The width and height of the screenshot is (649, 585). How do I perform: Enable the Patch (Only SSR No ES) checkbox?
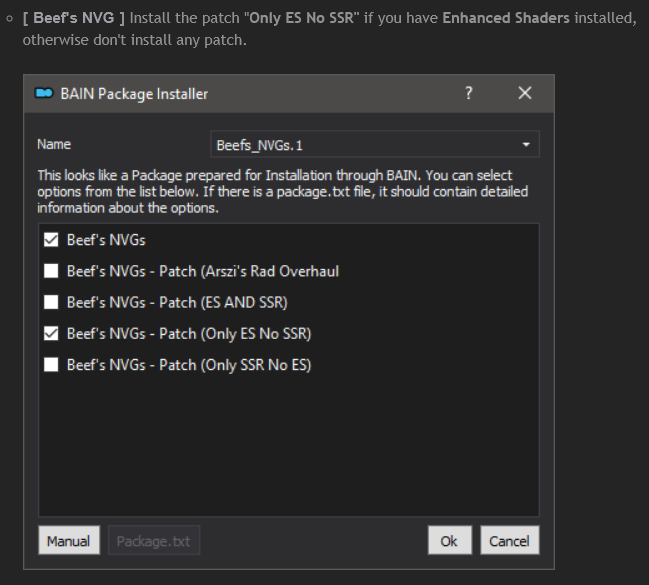[51, 365]
